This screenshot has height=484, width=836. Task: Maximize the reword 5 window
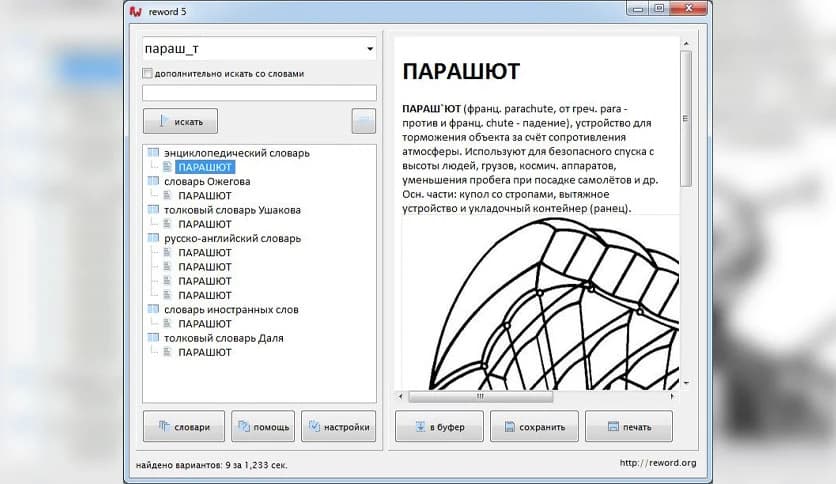(660, 9)
